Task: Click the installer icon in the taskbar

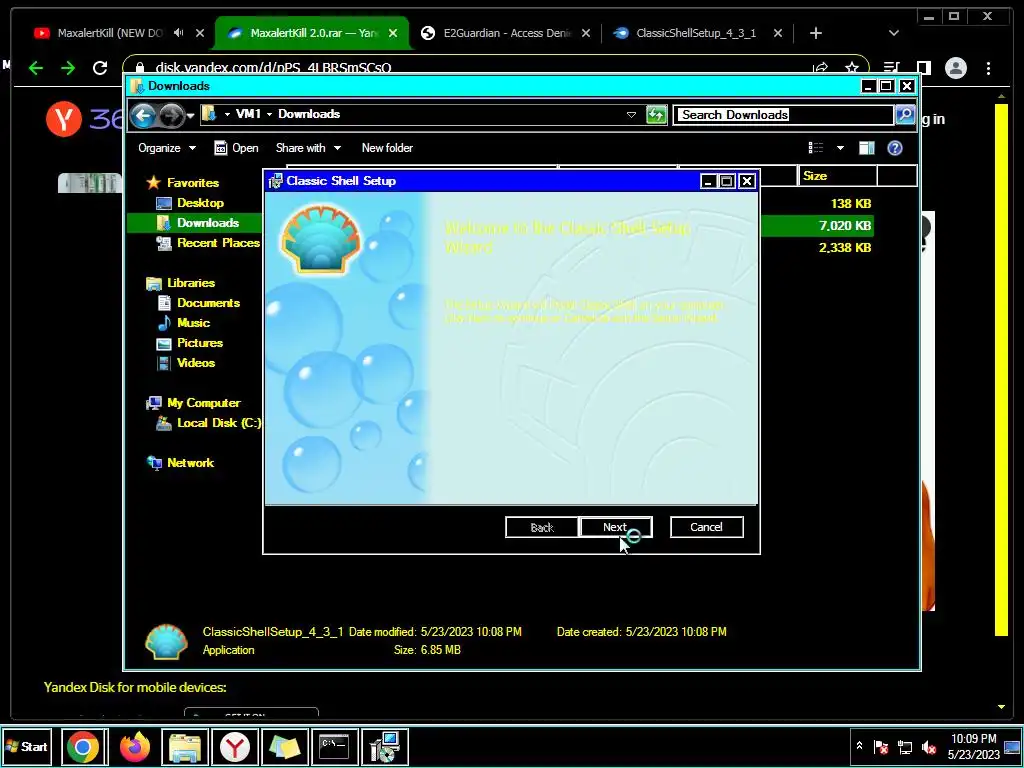Action: click(x=385, y=747)
